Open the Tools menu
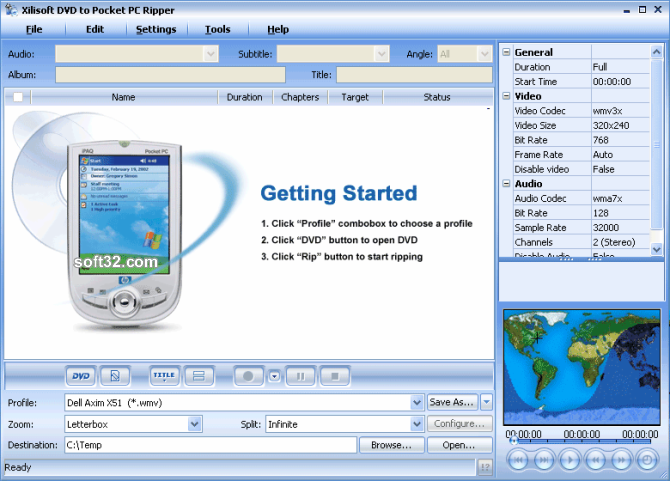The width and height of the screenshot is (670, 481). [x=217, y=29]
